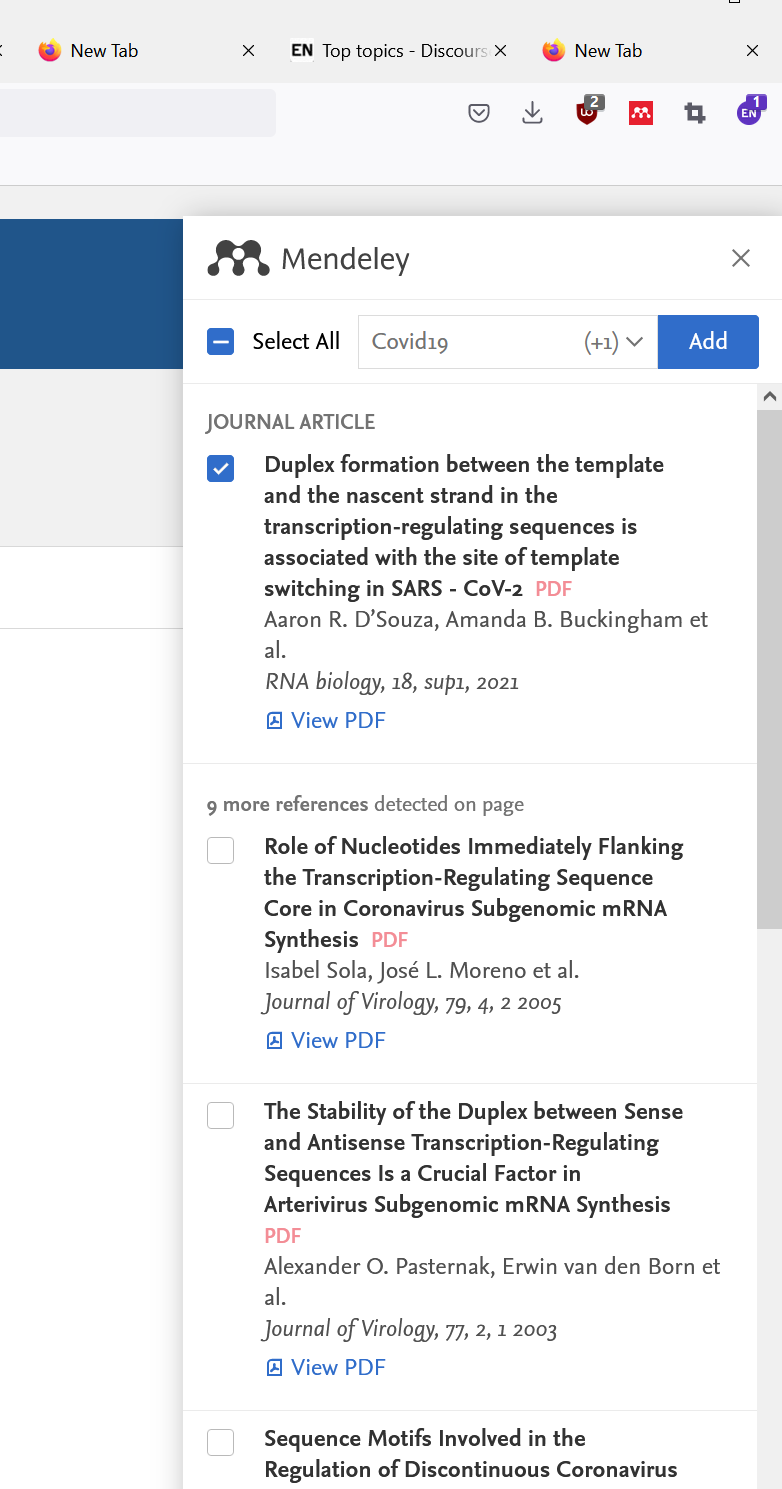The image size is (782, 1489).
Task: Close the last New Tab
Action: [x=753, y=50]
